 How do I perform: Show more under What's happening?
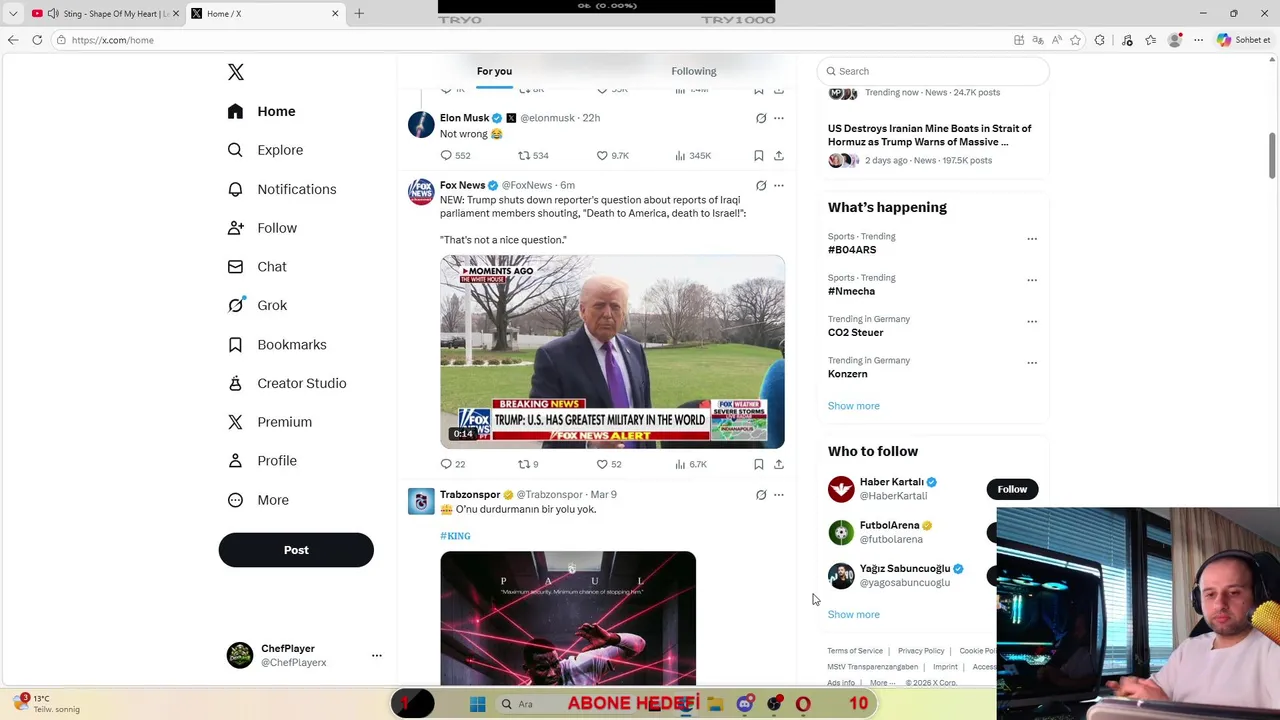coord(854,406)
